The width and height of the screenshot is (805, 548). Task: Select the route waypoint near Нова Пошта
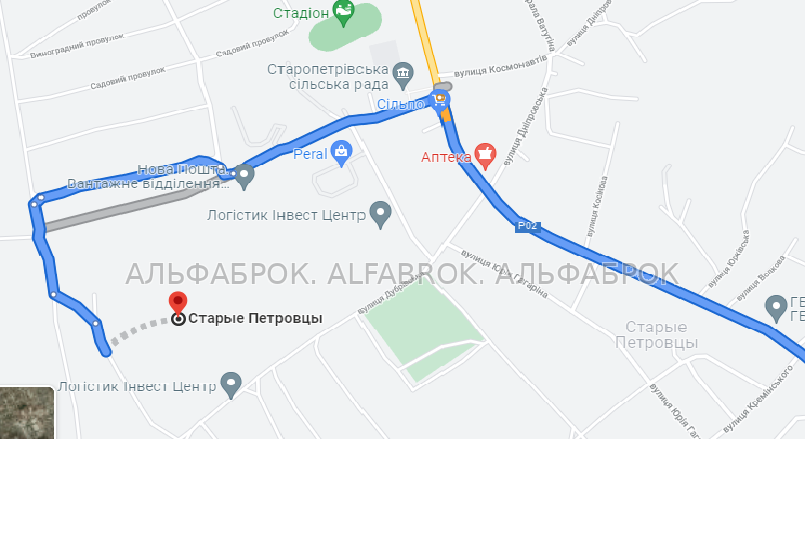tap(233, 174)
